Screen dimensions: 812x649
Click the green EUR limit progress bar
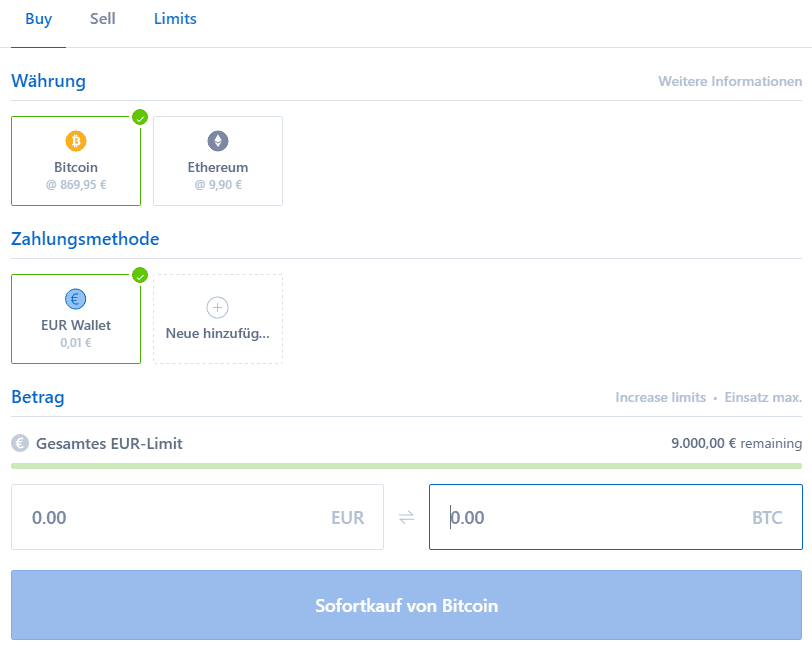click(407, 466)
